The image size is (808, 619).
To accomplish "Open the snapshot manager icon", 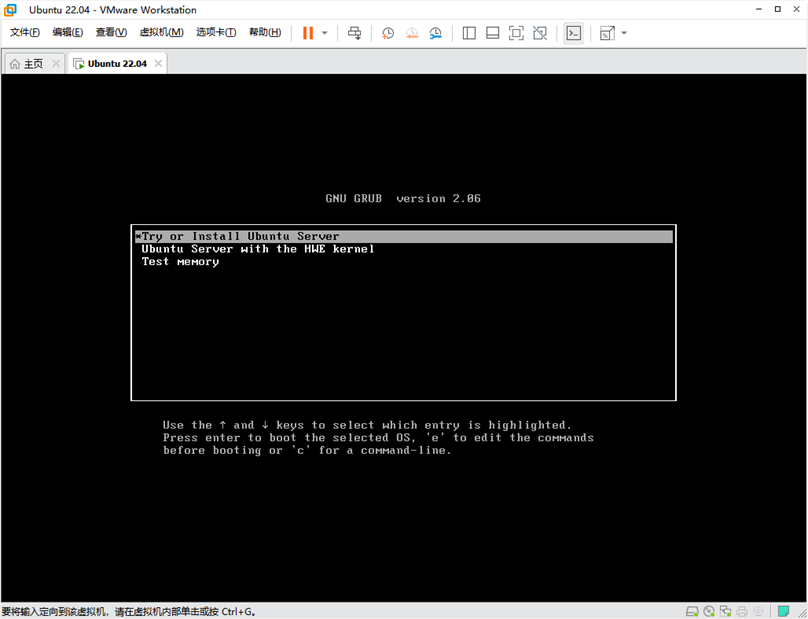I will tap(436, 33).
